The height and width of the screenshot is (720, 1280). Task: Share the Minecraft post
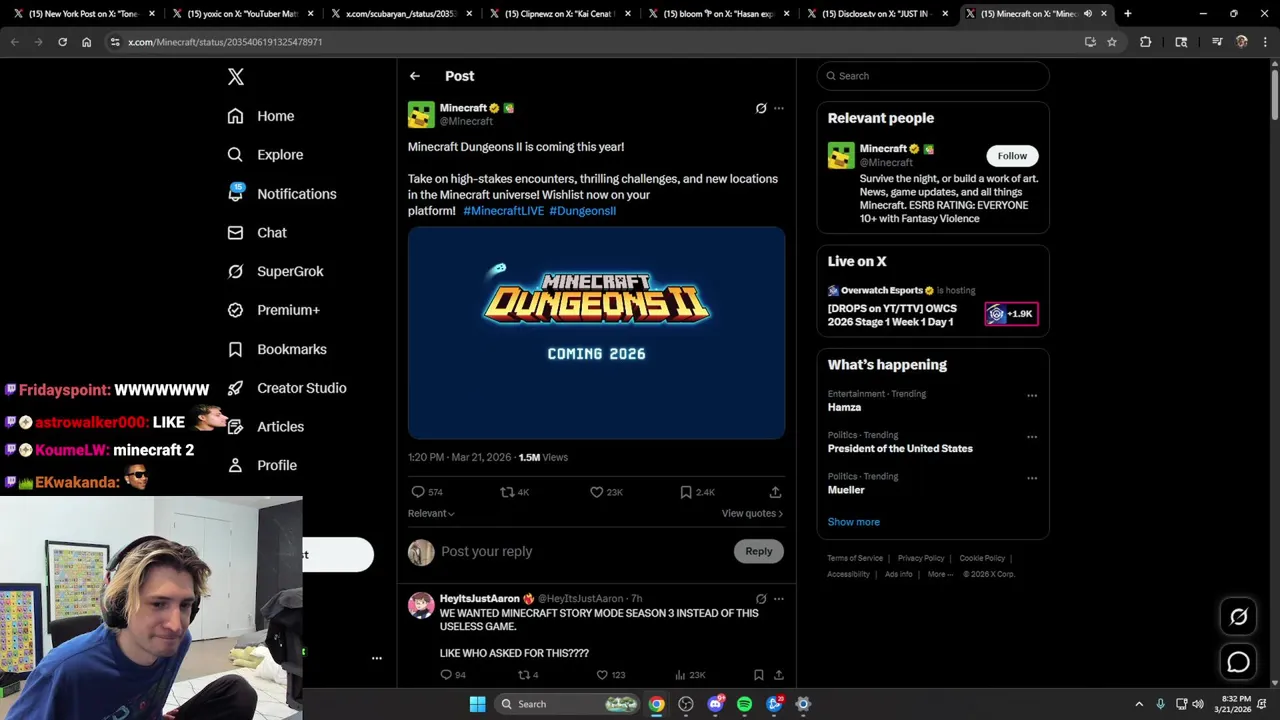775,492
